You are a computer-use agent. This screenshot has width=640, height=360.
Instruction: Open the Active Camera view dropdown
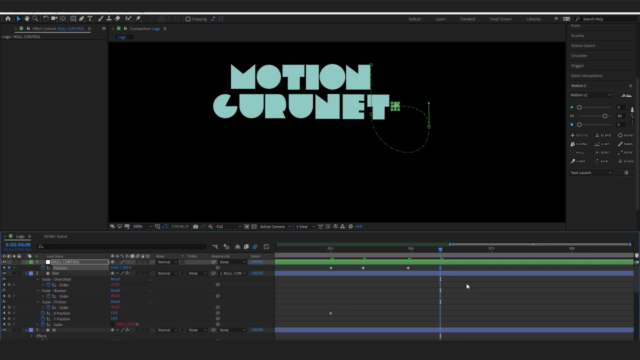tap(275, 227)
